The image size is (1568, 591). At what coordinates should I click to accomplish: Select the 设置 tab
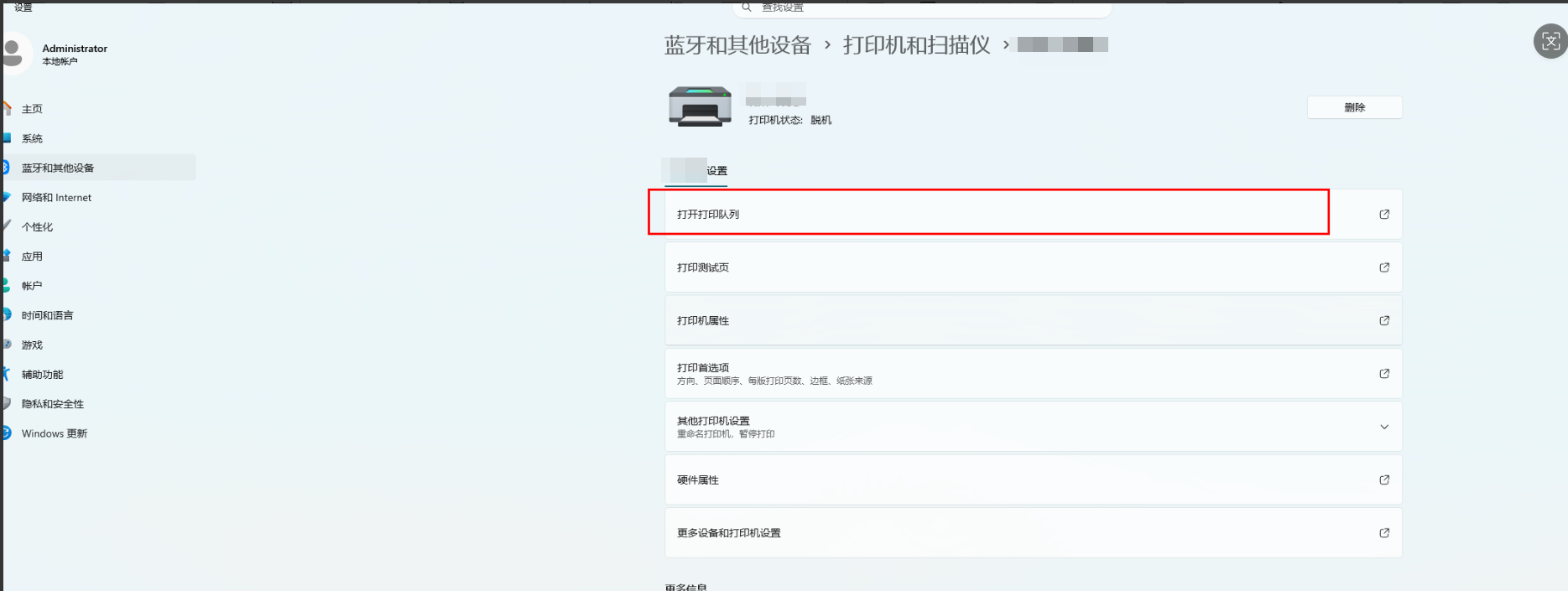pos(716,171)
